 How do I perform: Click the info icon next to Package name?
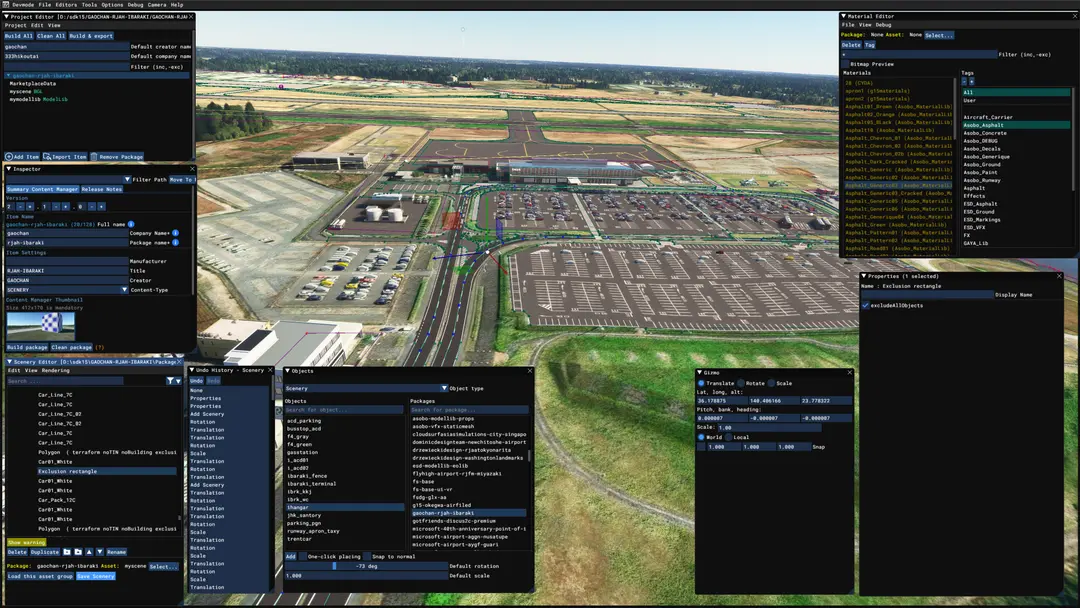(176, 242)
